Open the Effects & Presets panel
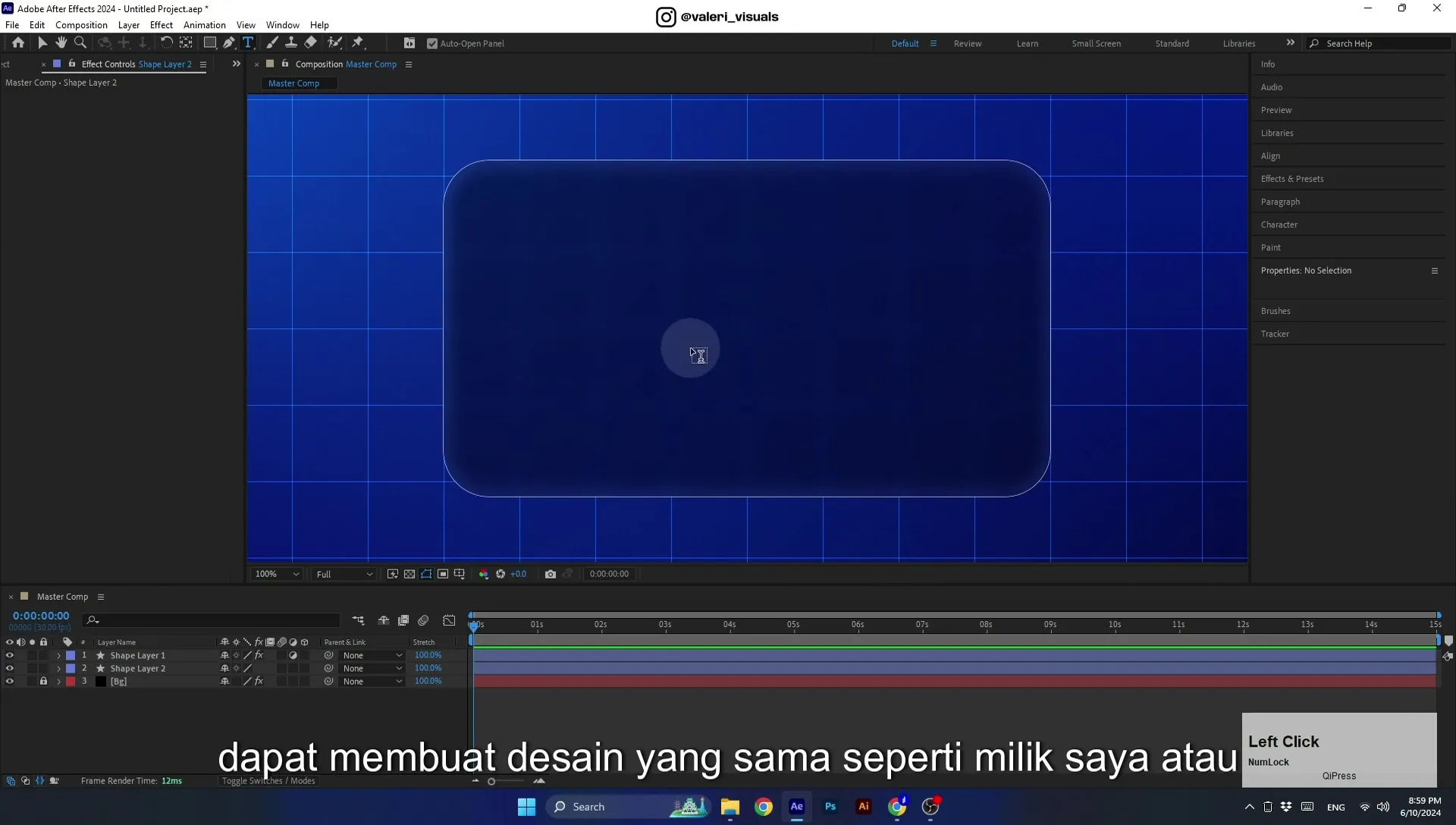The width and height of the screenshot is (1456, 825). [1291, 179]
